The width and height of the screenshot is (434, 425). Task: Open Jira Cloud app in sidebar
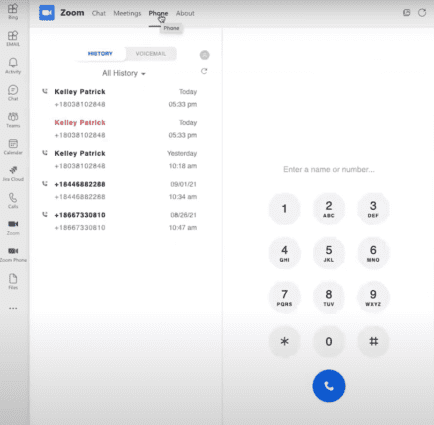pos(13,174)
